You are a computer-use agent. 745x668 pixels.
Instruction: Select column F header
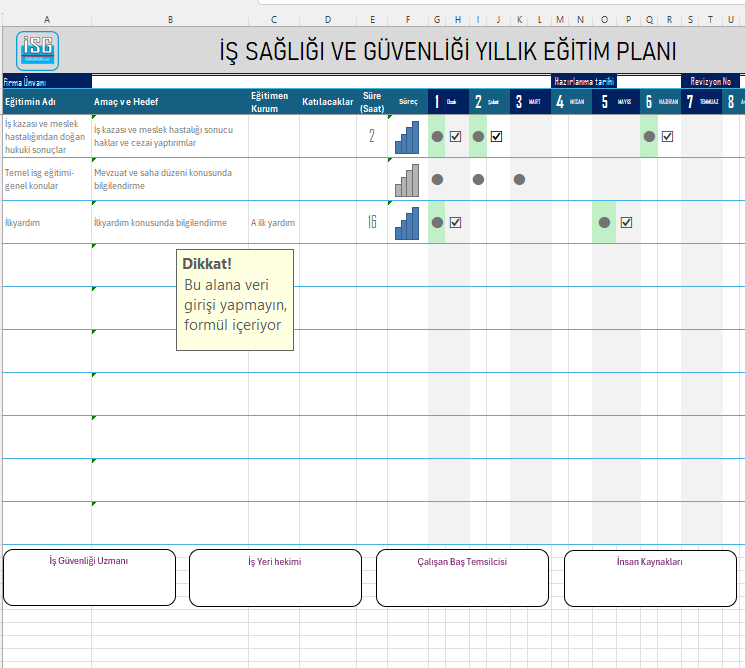click(x=408, y=19)
